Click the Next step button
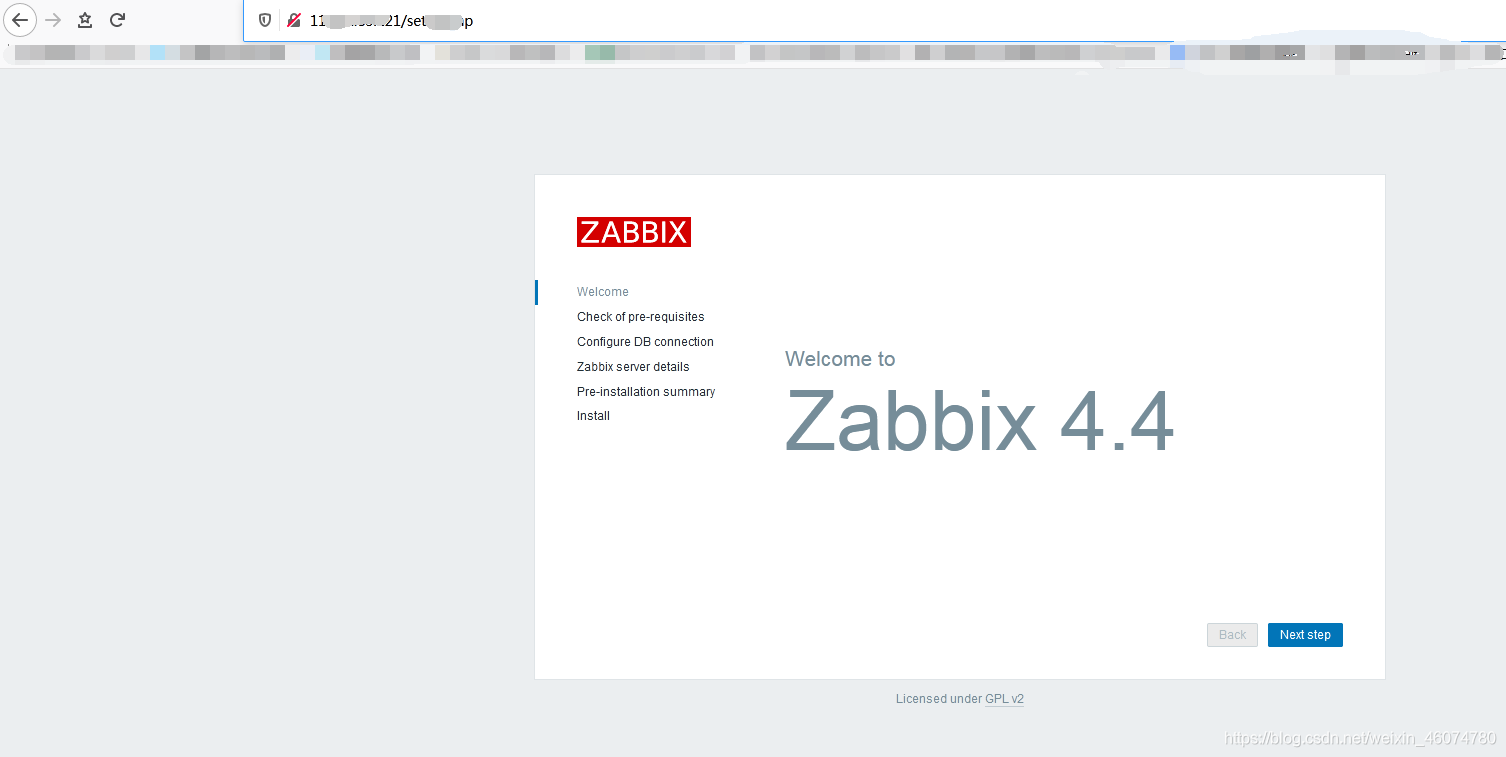The width and height of the screenshot is (1506, 757). click(1305, 635)
